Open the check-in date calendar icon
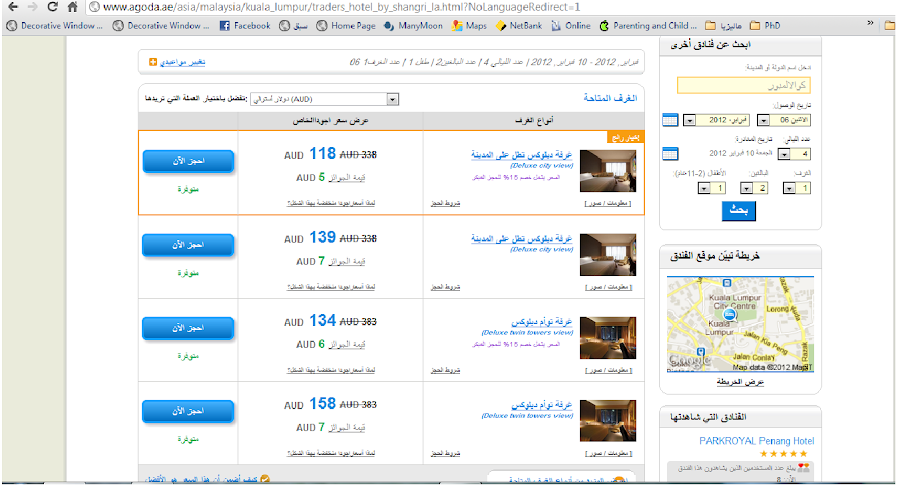This screenshot has height=485, width=912. 670,120
